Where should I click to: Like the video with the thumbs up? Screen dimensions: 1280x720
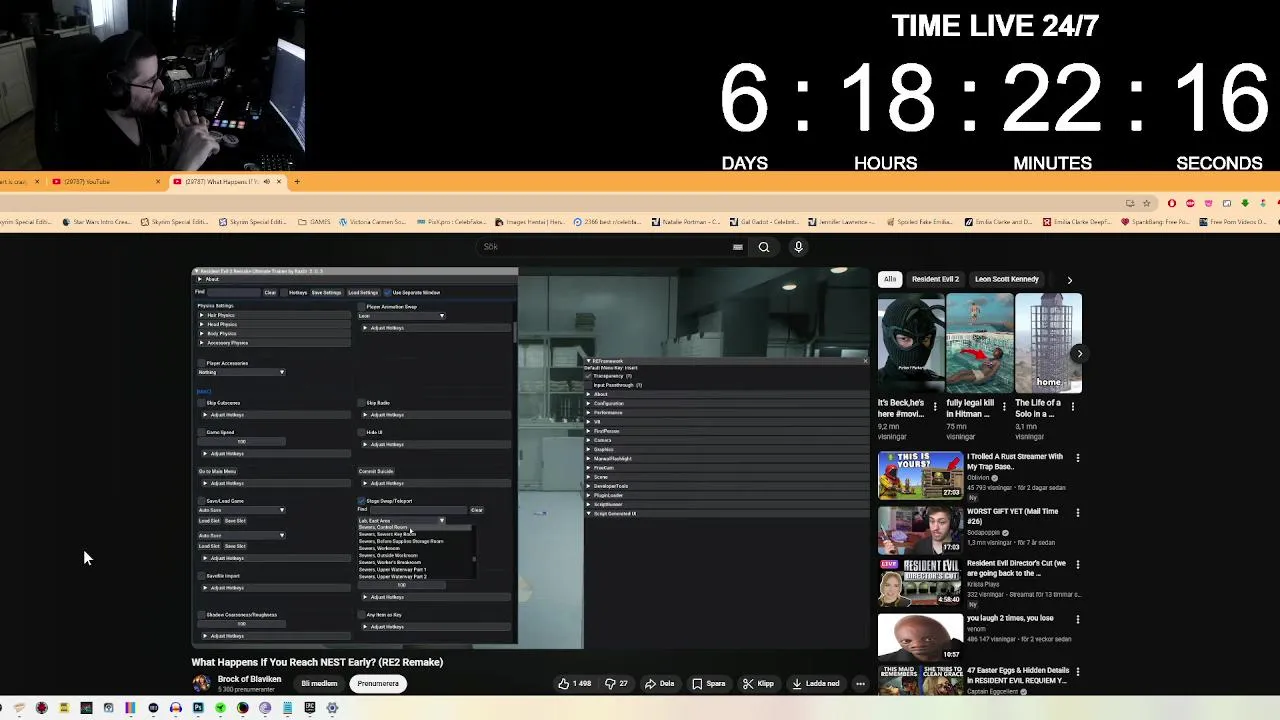pyautogui.click(x=575, y=684)
